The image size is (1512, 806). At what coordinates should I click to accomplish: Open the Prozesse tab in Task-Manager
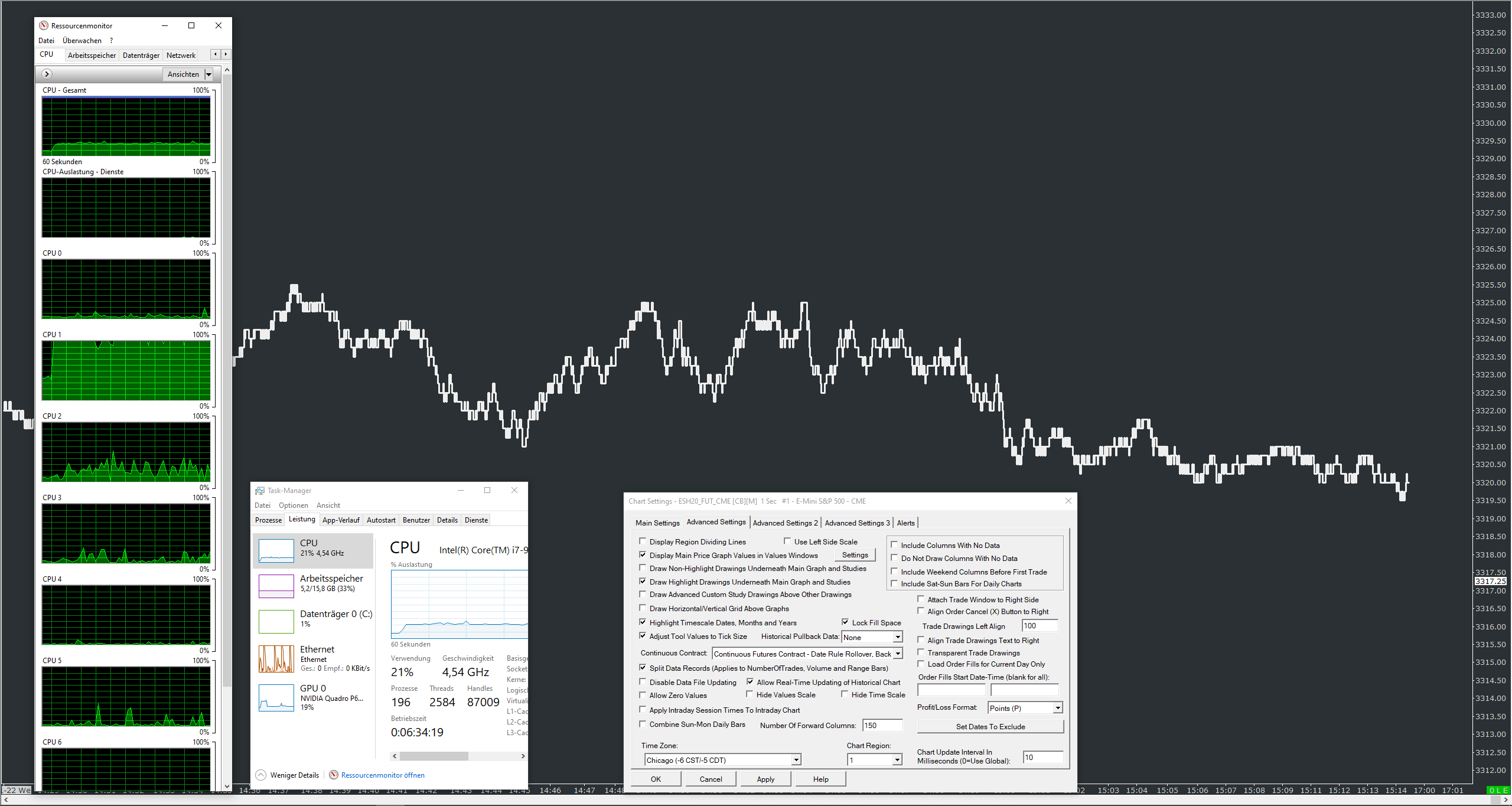pyautogui.click(x=268, y=520)
